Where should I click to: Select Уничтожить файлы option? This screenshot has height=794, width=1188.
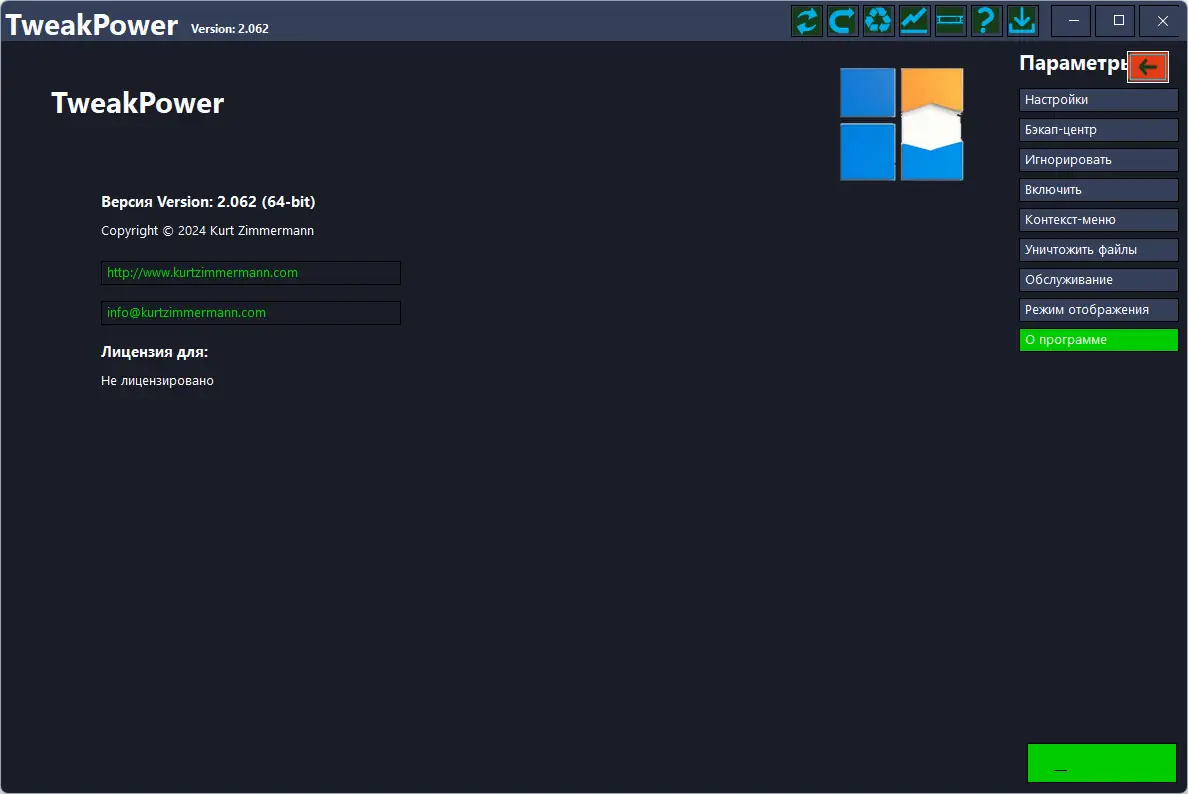click(1099, 250)
